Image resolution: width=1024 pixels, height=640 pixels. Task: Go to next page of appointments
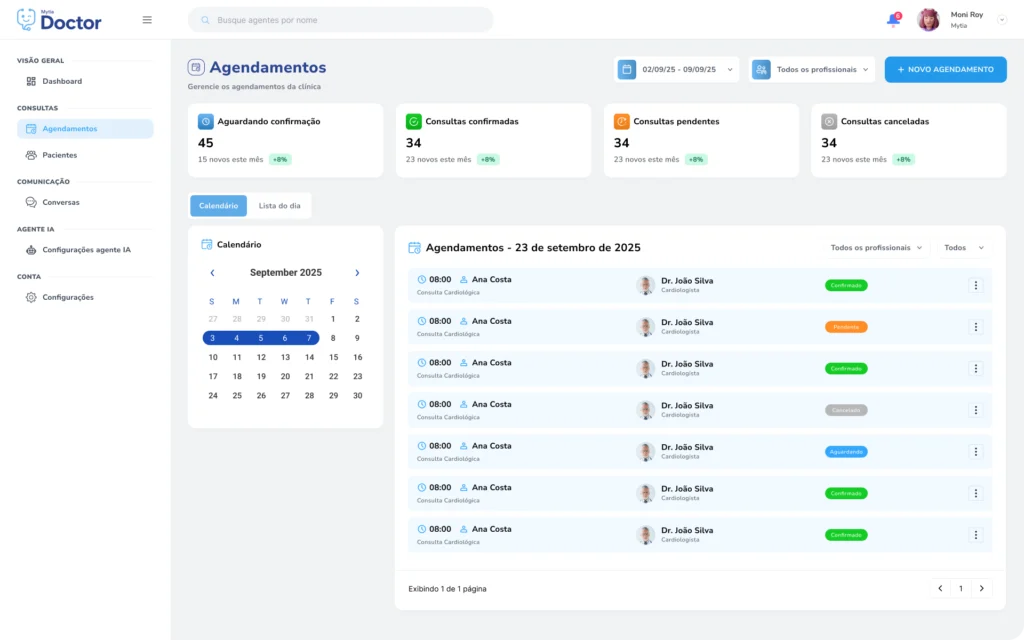(x=982, y=589)
